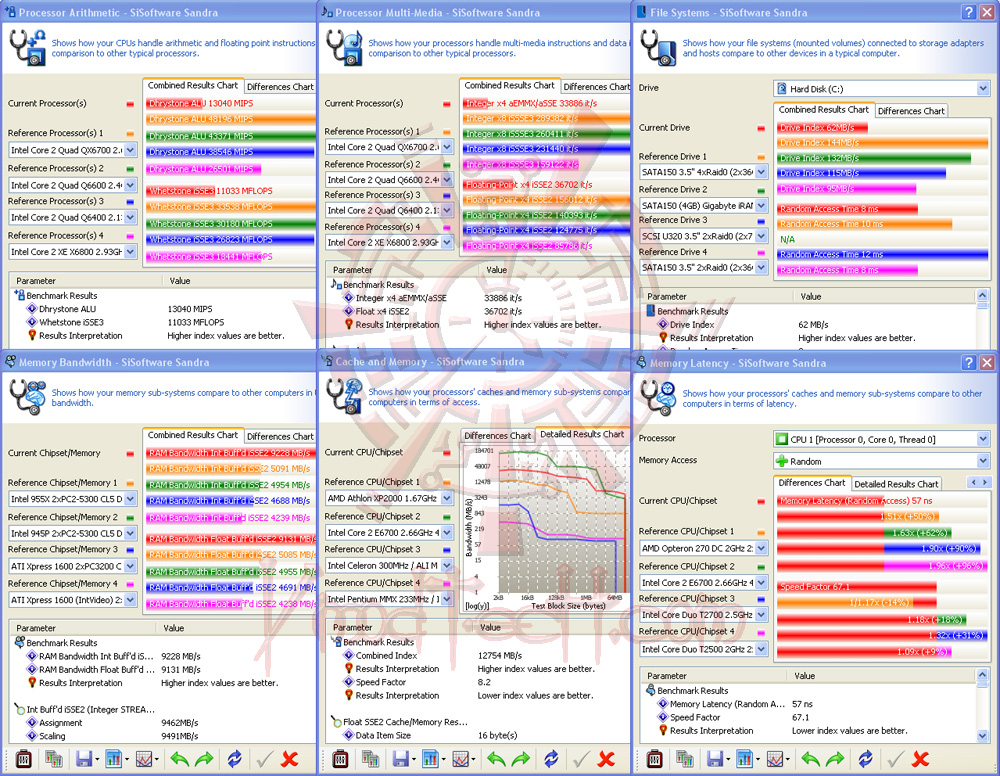Click the green forward arrow in Cache and Memory toolbar
This screenshot has height=776, width=1000.
point(521,759)
